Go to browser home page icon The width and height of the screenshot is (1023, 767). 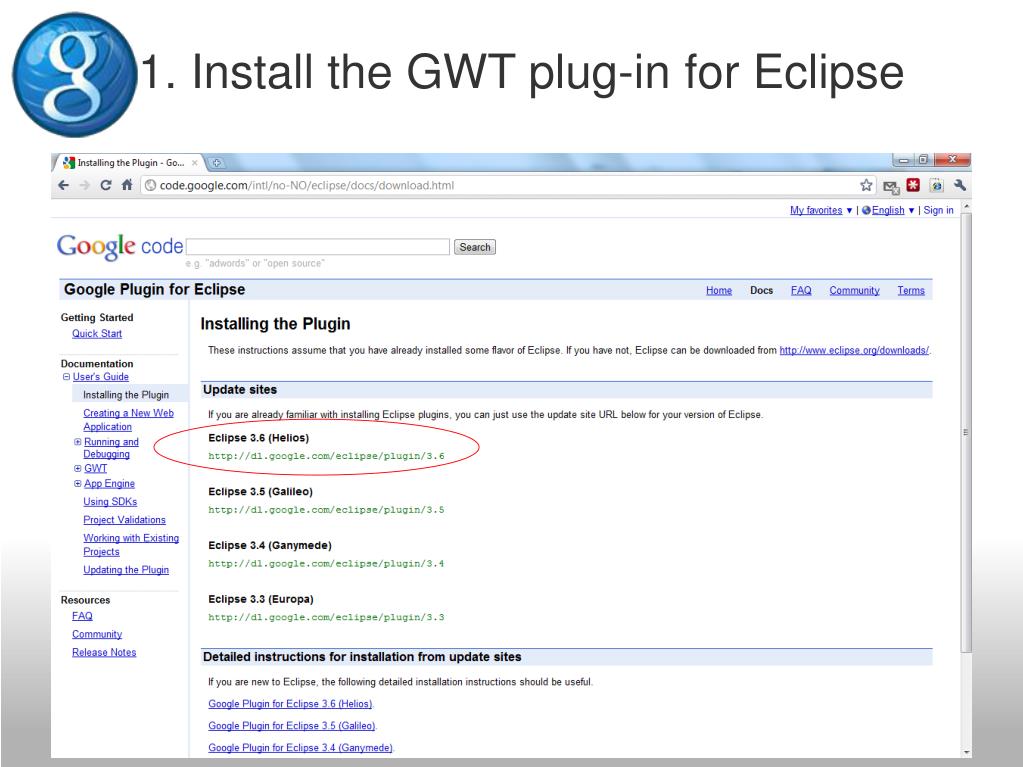[127, 185]
